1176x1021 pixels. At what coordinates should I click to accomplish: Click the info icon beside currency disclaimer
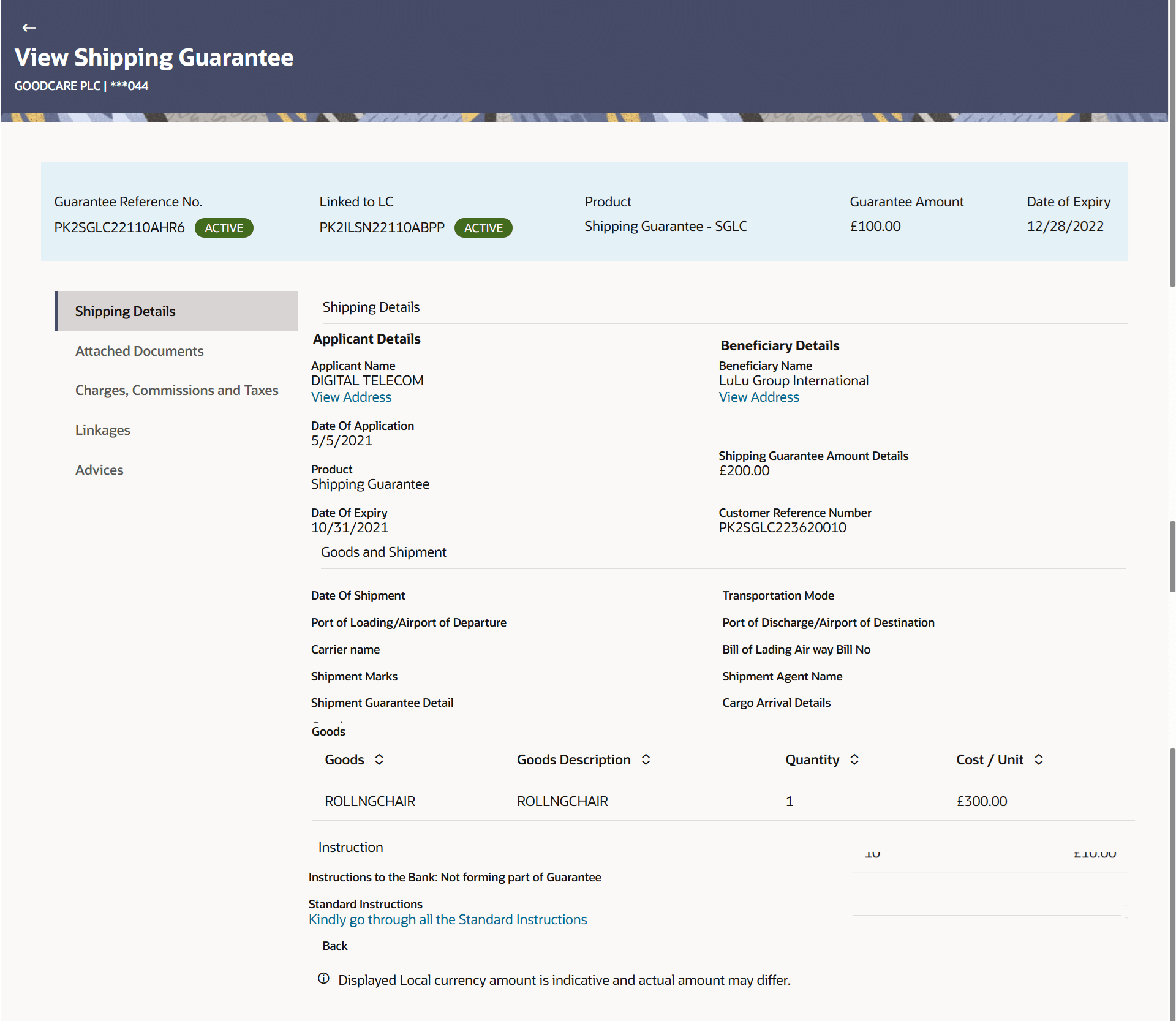pyautogui.click(x=323, y=979)
